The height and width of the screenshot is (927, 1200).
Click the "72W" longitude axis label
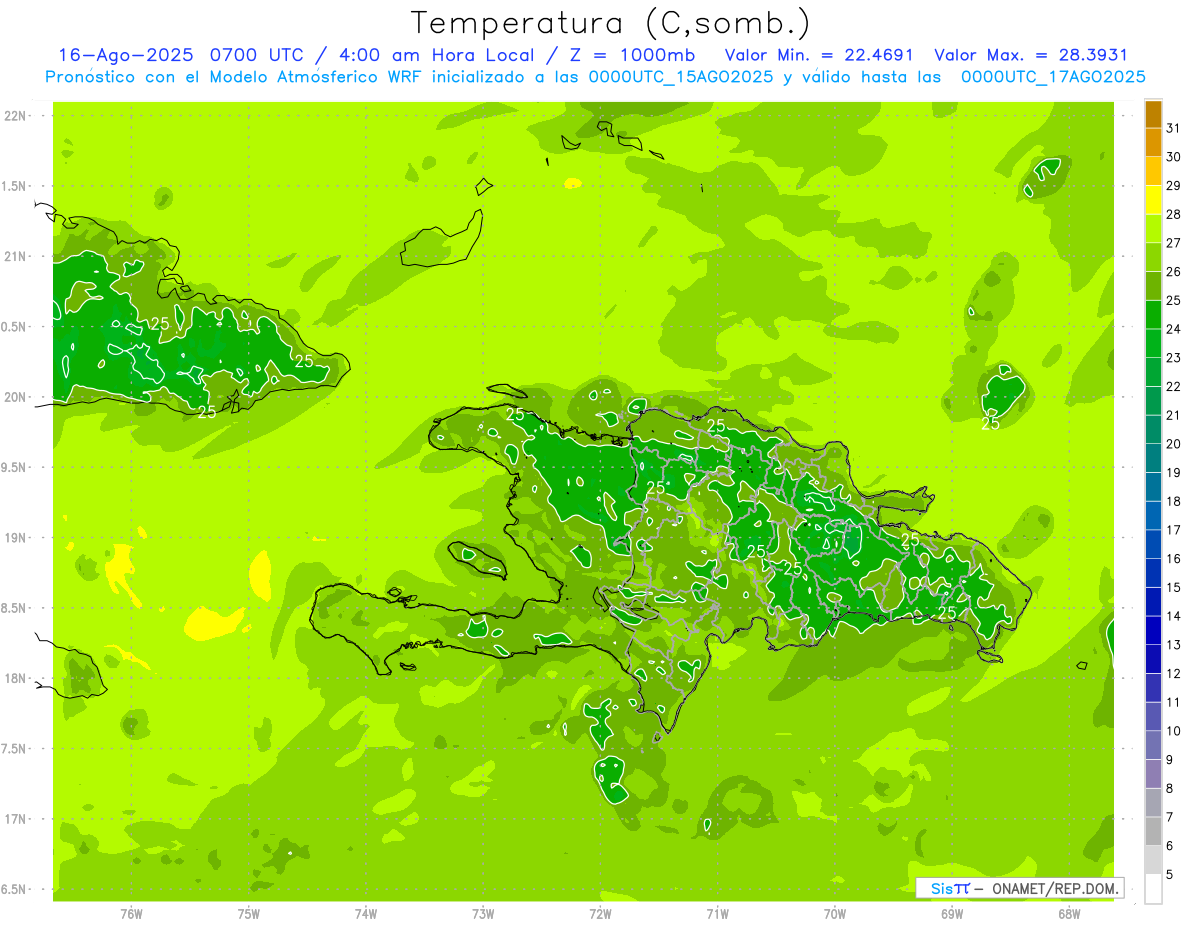click(x=600, y=914)
